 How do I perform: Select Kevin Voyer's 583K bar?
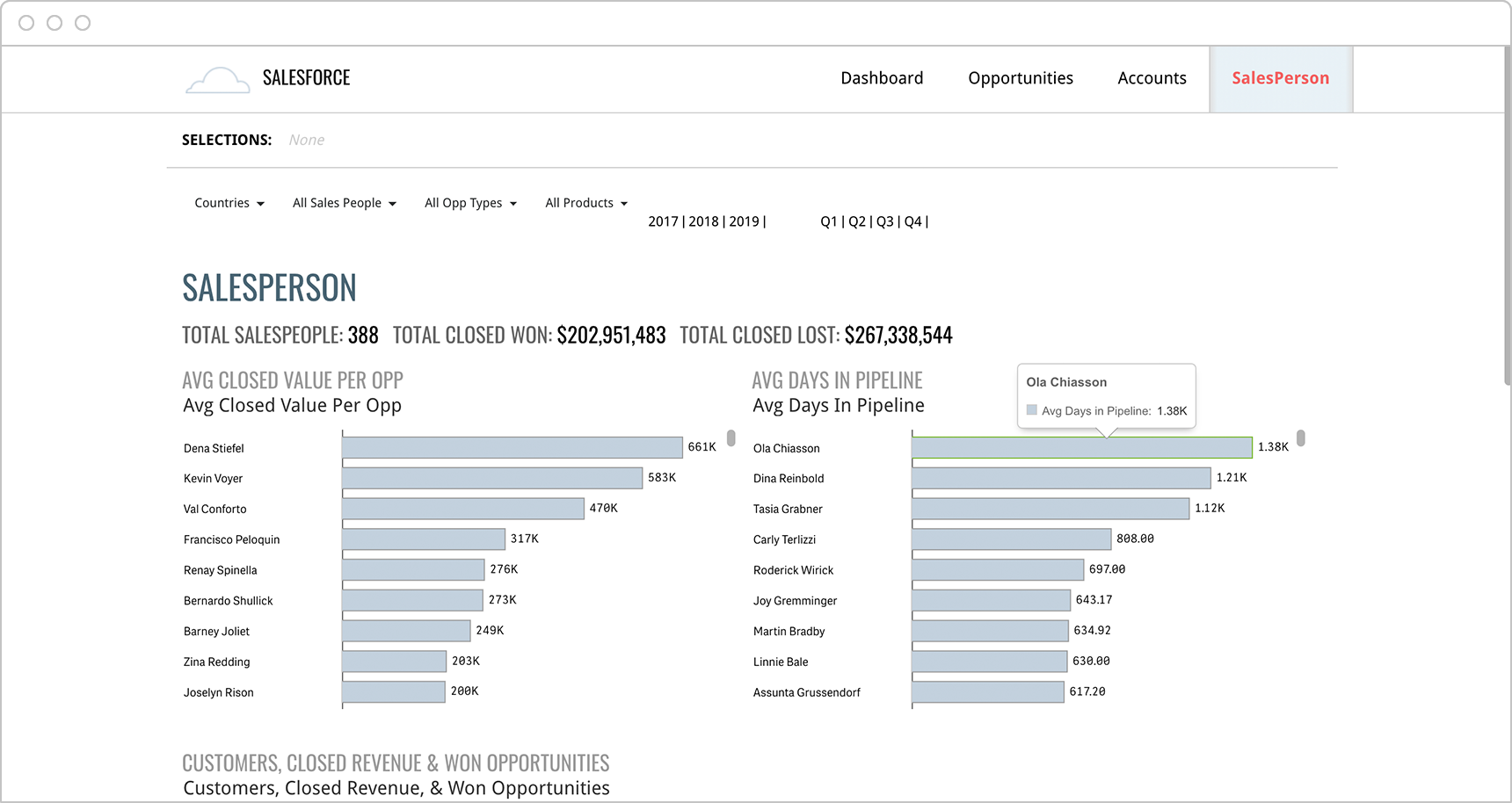point(492,478)
